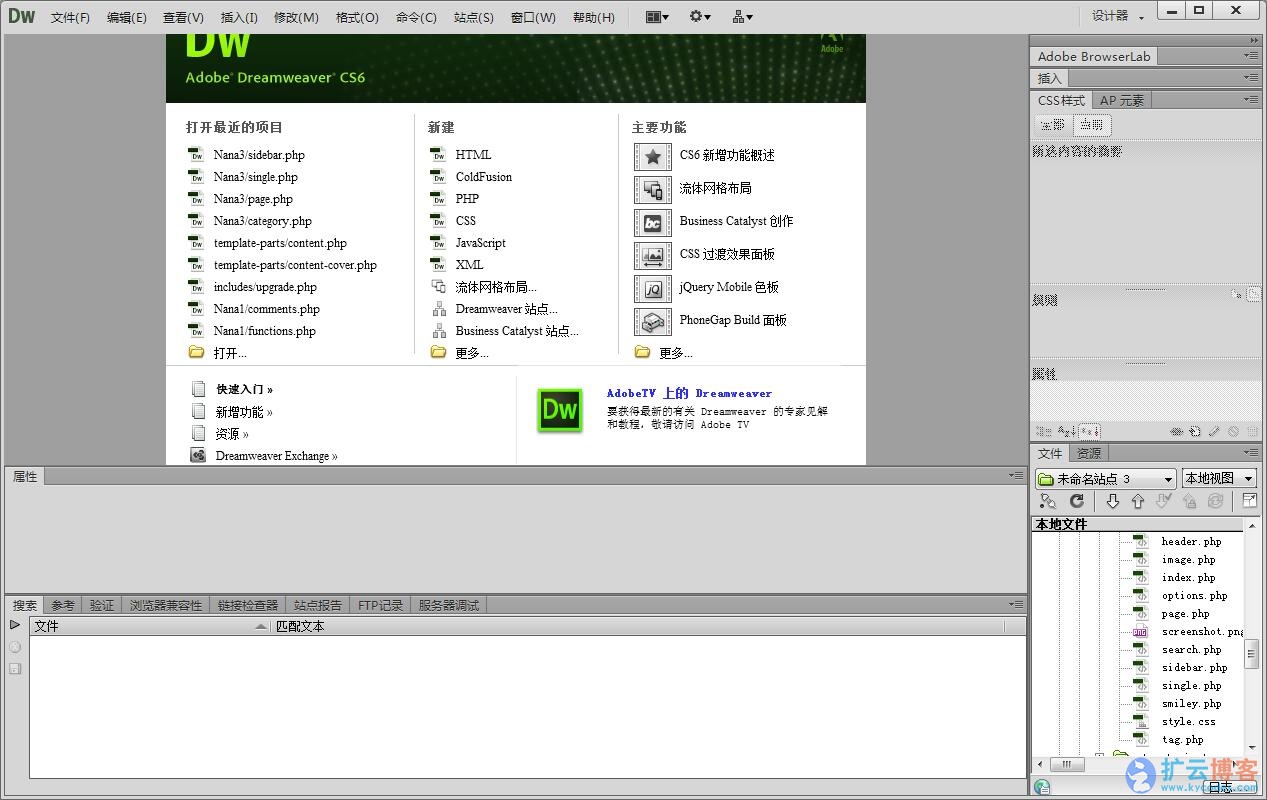Open the 未命名站点 3 site dropdown

1105,479
